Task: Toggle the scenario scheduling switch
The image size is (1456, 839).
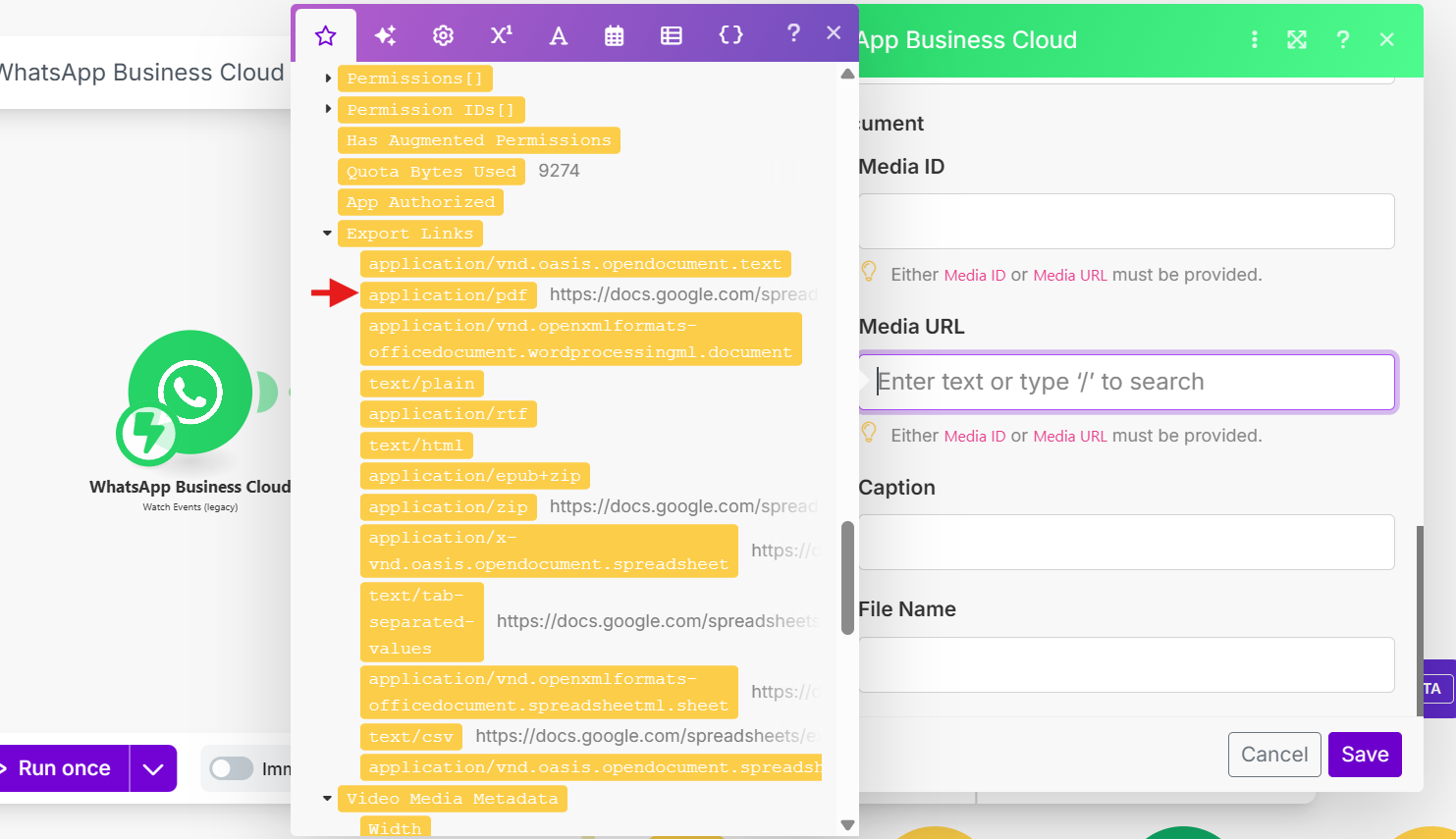Action: coord(232,768)
